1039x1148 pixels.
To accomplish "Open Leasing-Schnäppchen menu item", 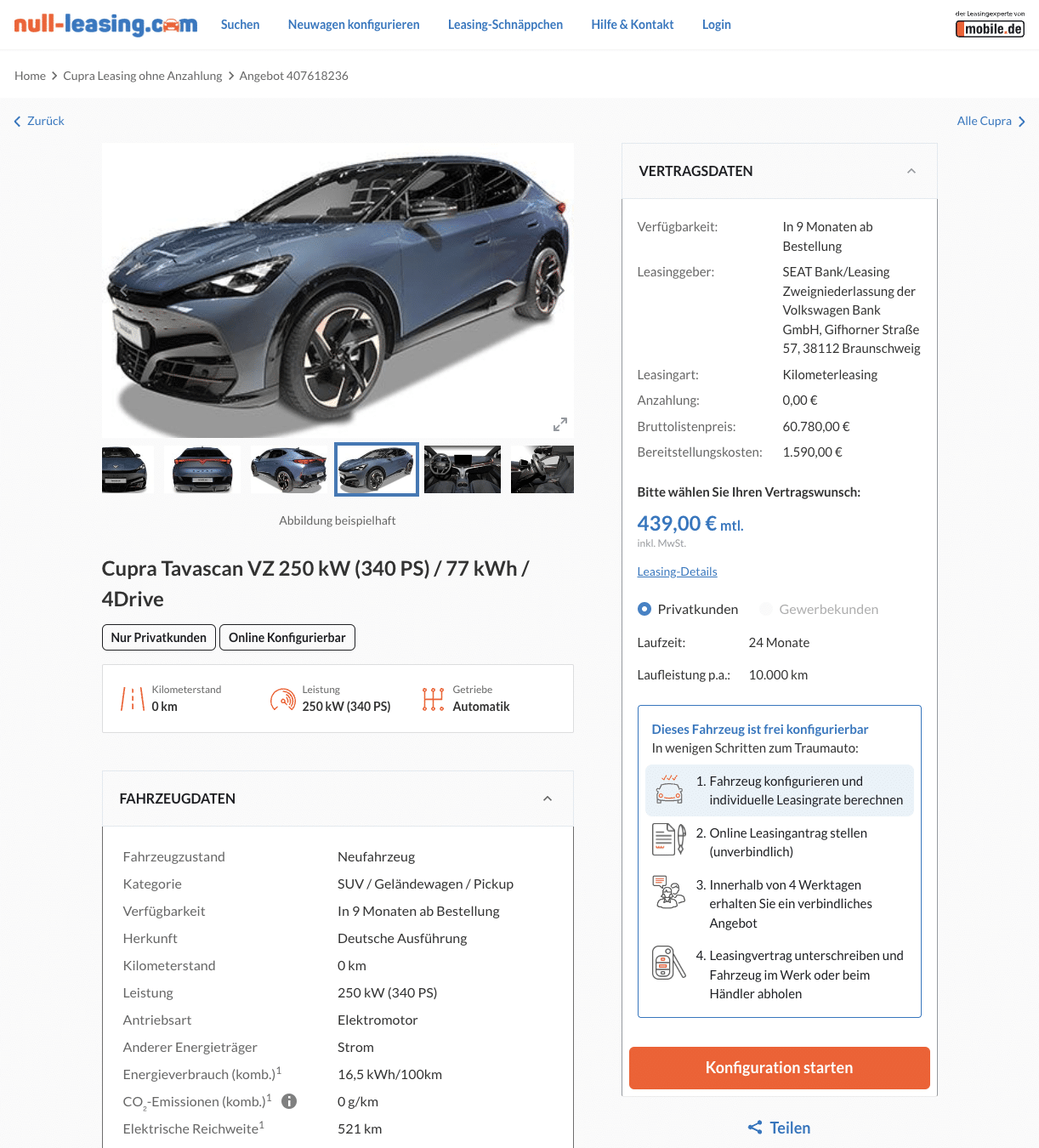I will coord(505,25).
